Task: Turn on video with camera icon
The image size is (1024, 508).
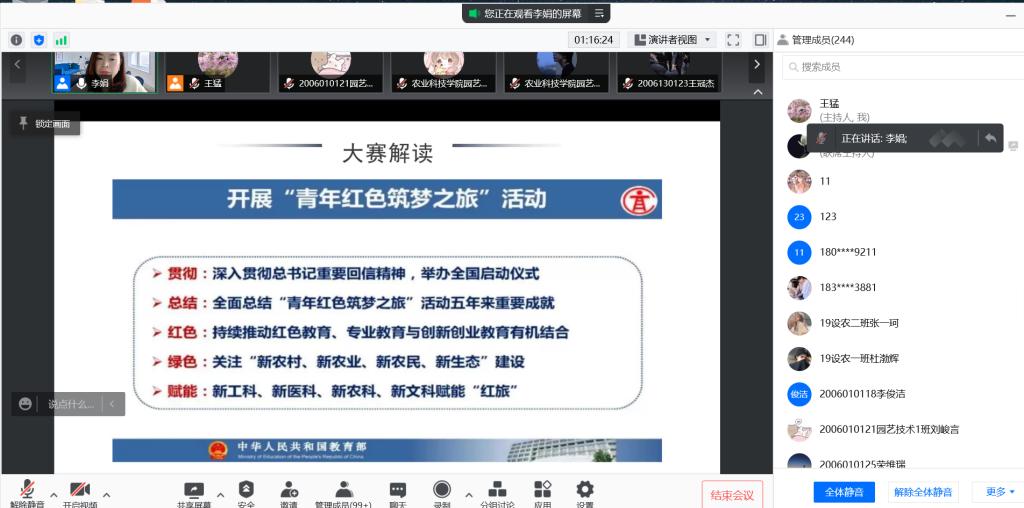Action: [x=80, y=490]
